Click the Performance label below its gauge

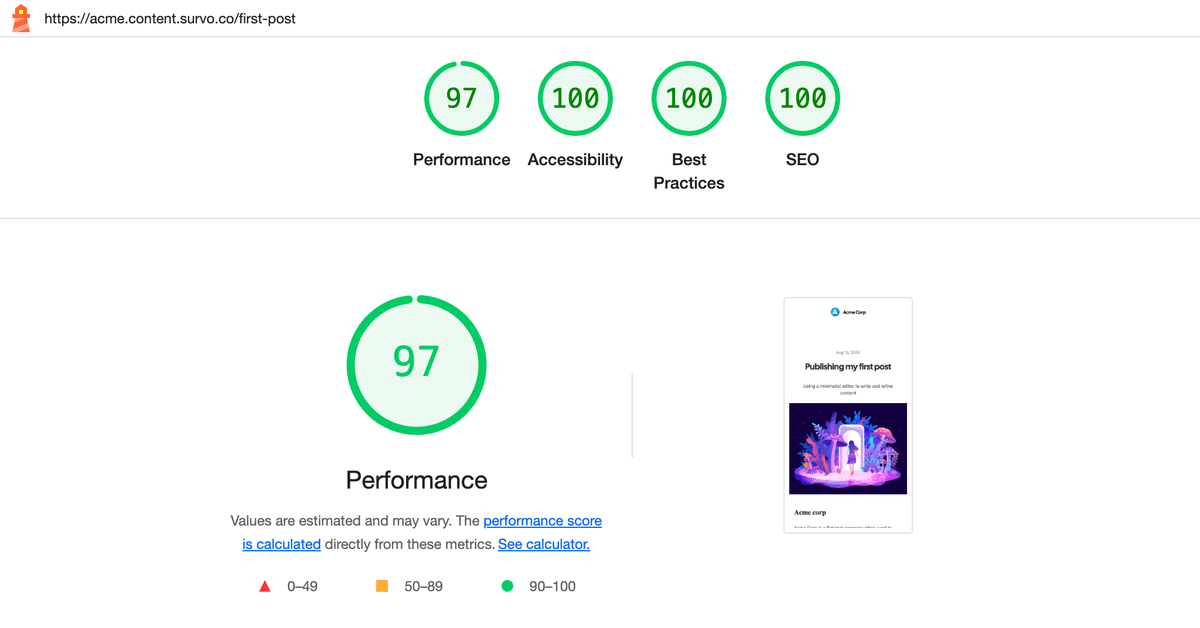(x=461, y=159)
